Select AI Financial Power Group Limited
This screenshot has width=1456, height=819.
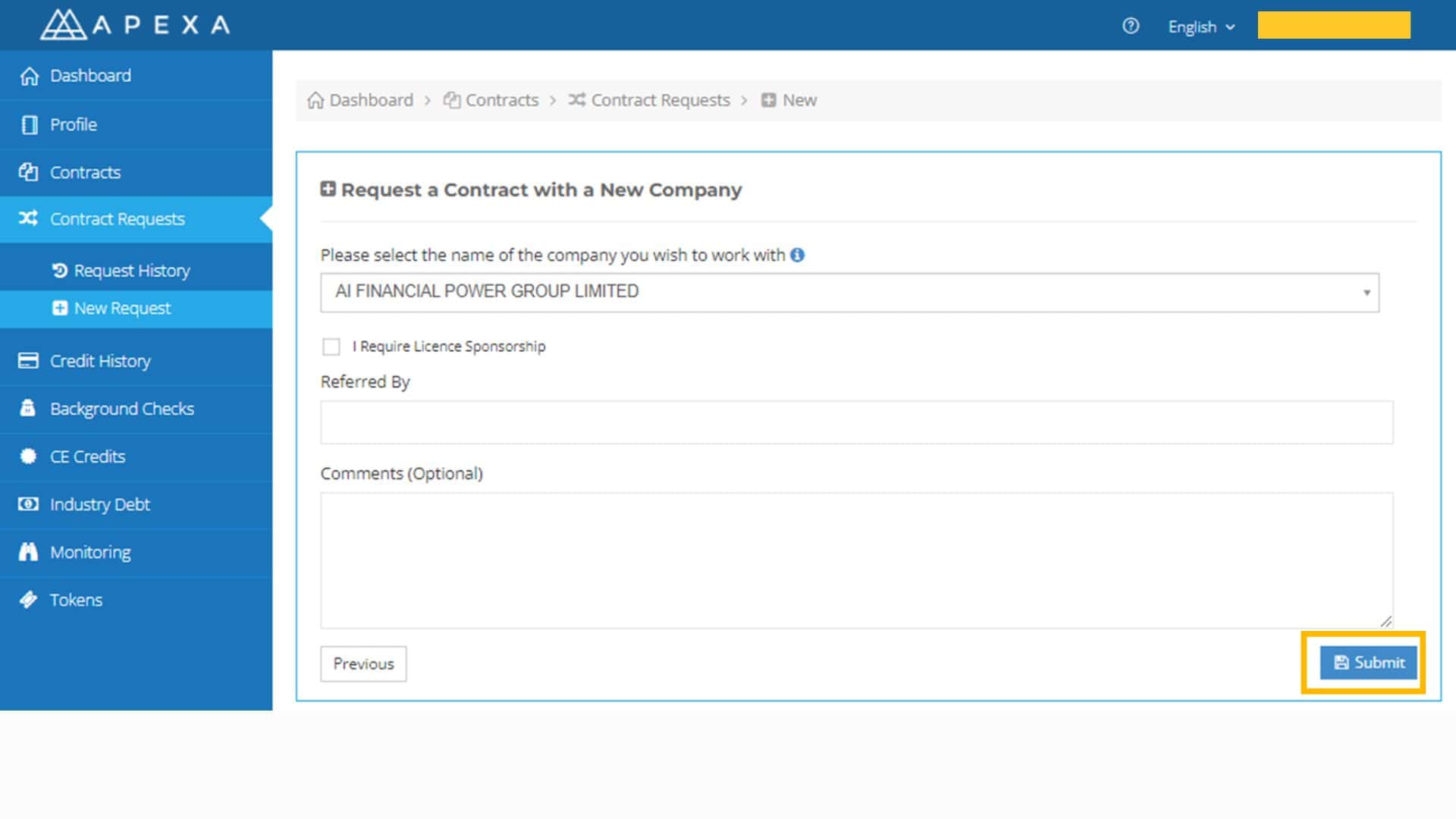pyautogui.click(x=848, y=291)
